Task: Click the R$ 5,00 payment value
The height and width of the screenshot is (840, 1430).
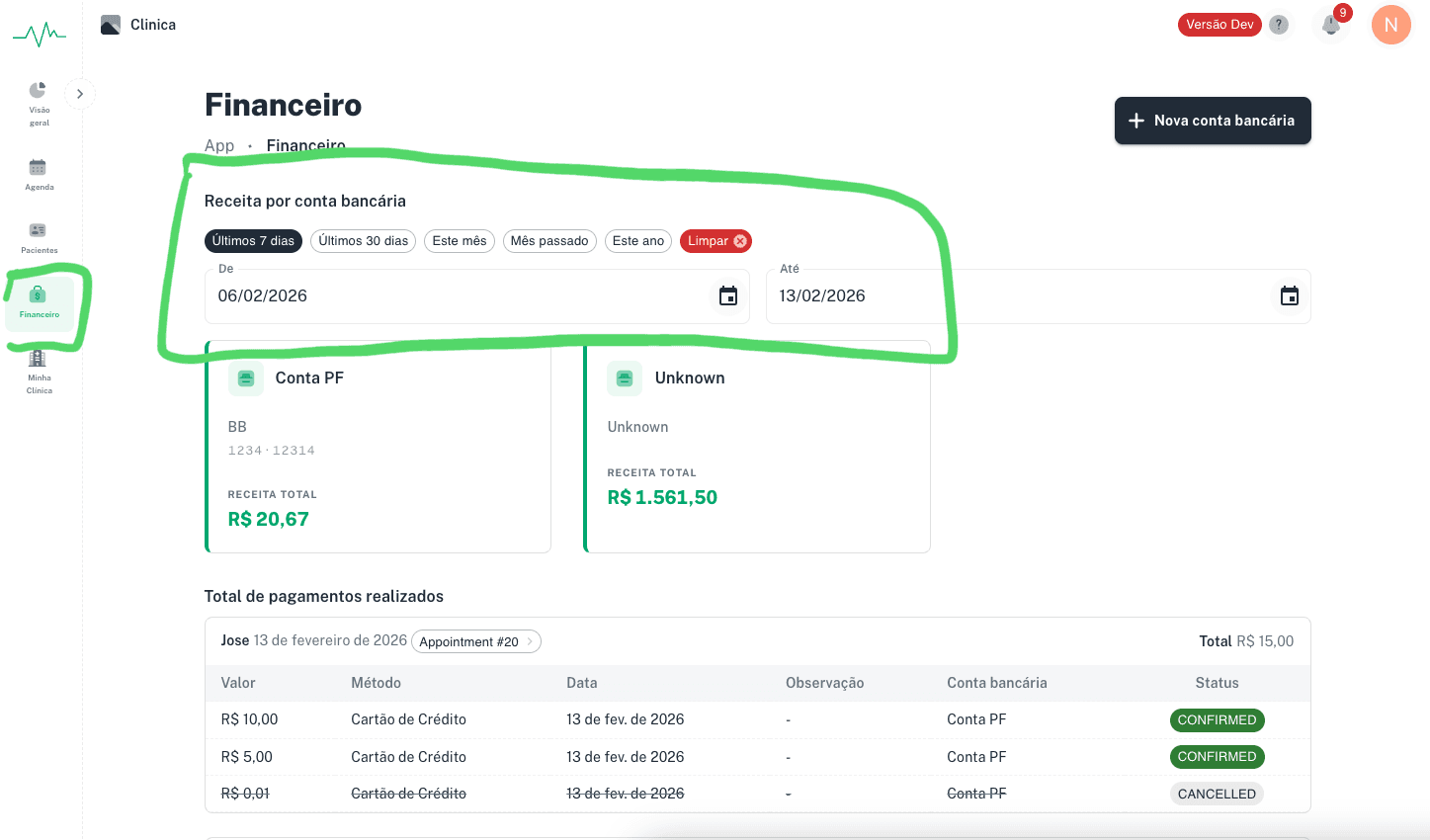Action: click(246, 757)
